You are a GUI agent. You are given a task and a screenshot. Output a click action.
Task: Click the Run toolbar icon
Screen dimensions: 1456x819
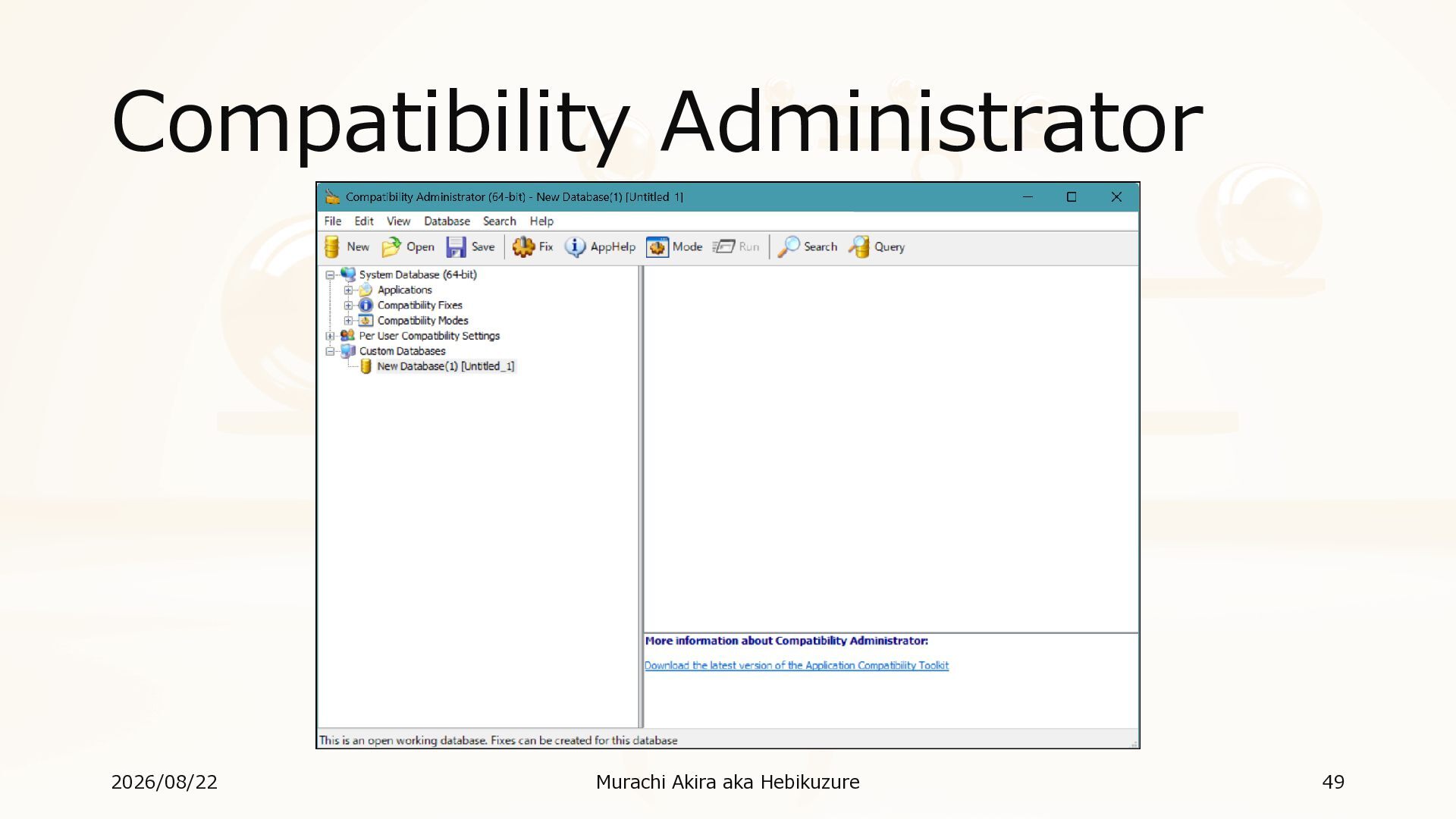pos(723,247)
